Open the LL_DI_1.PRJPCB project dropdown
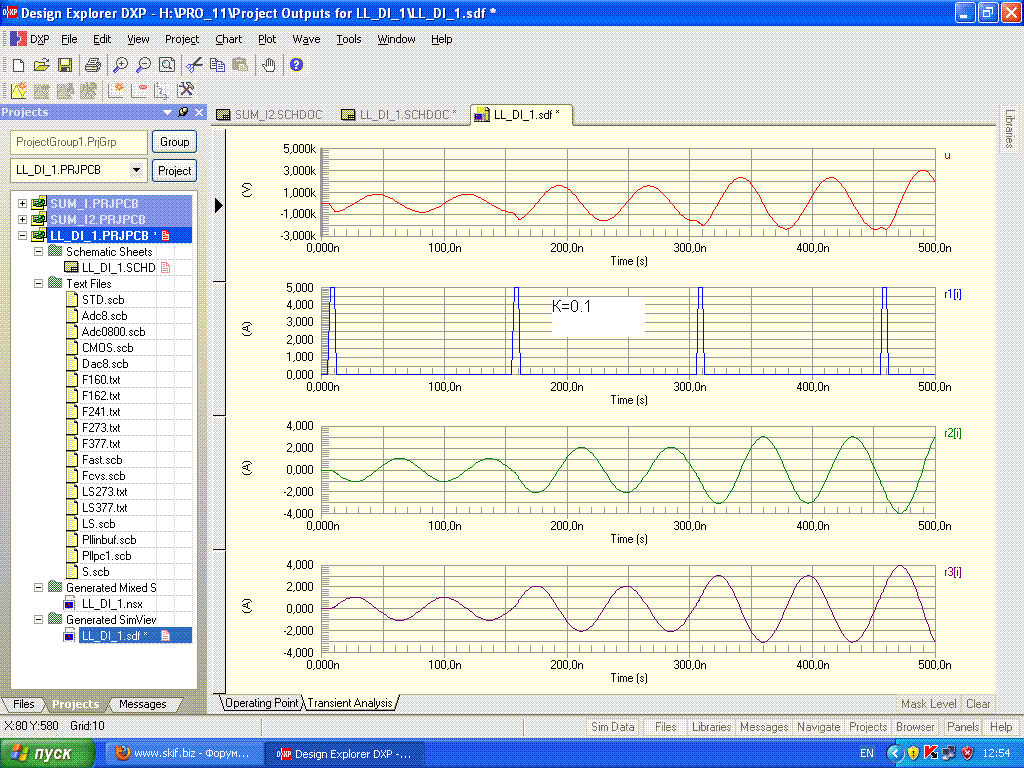 click(137, 170)
